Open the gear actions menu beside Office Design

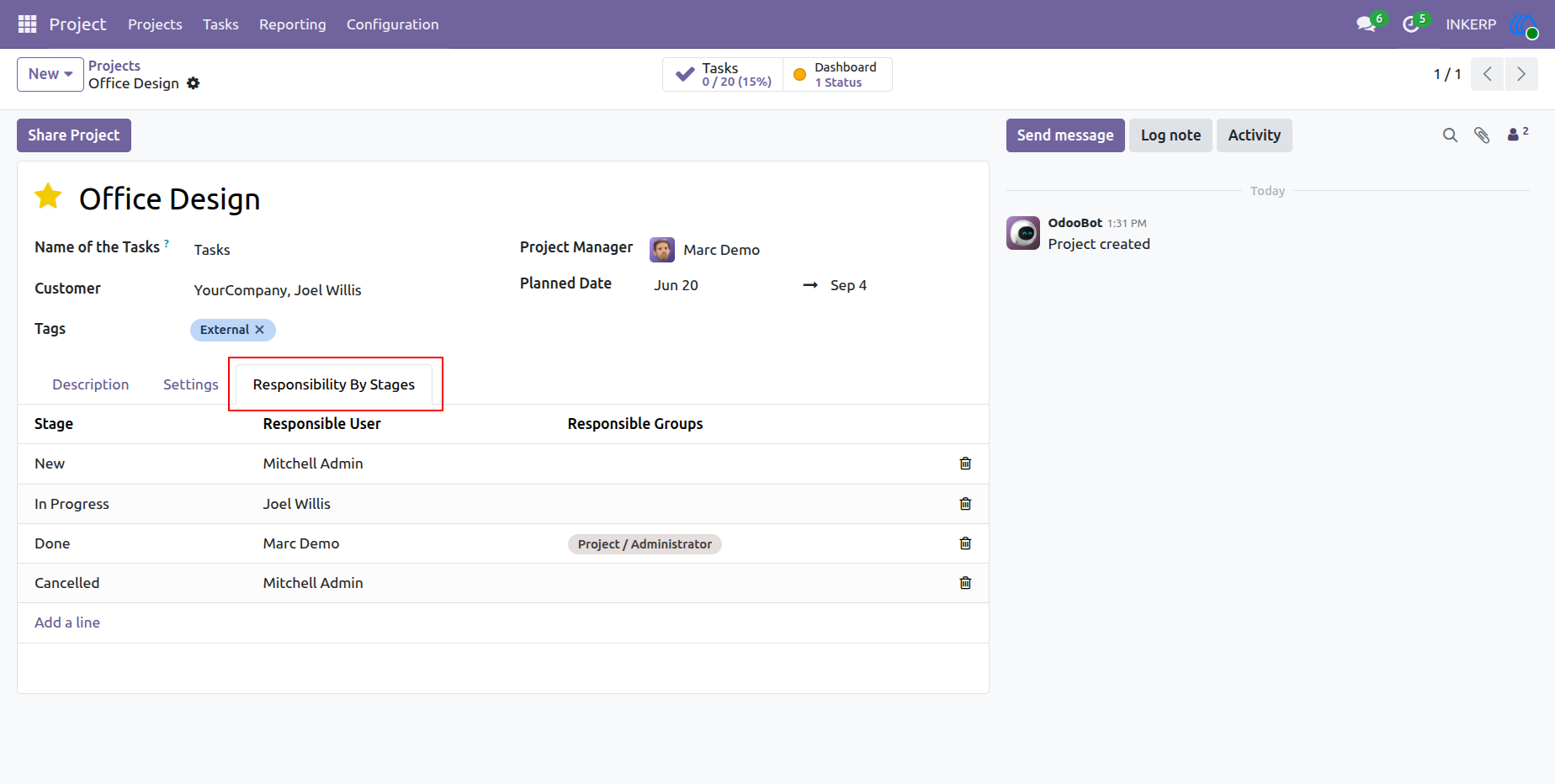(194, 83)
